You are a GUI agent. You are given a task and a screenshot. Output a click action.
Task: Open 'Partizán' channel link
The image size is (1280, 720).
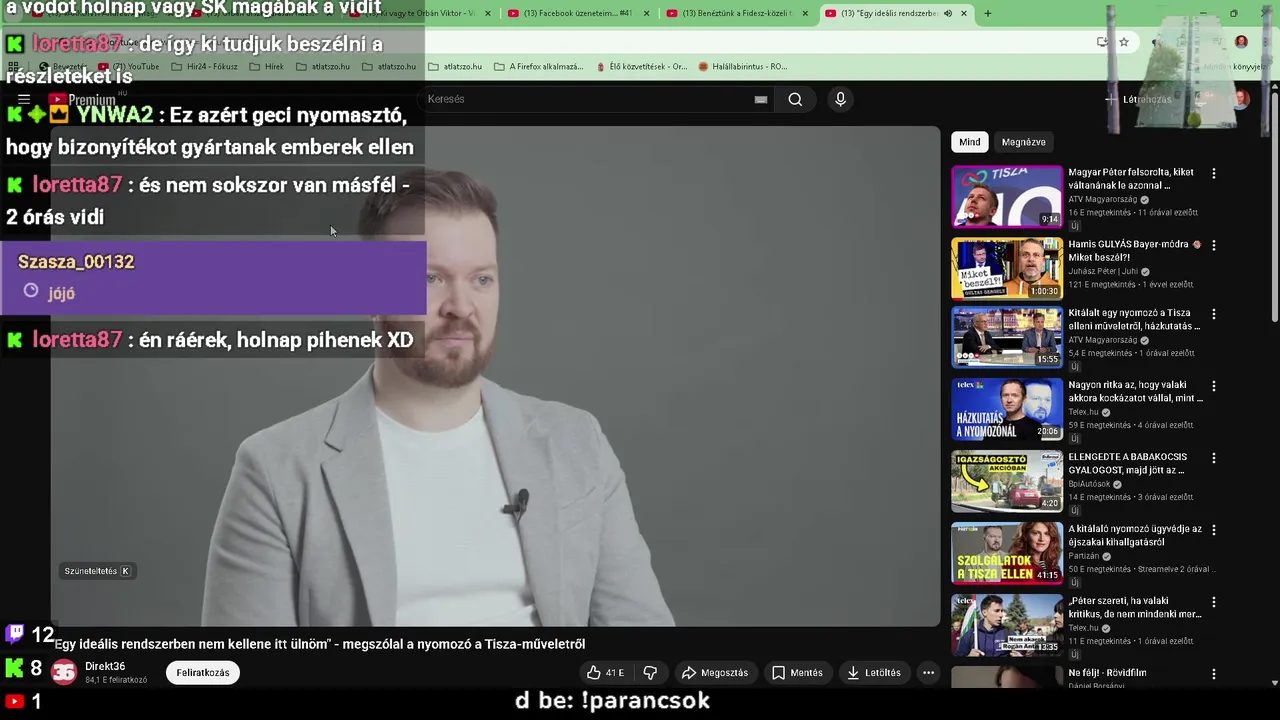click(x=1089, y=556)
